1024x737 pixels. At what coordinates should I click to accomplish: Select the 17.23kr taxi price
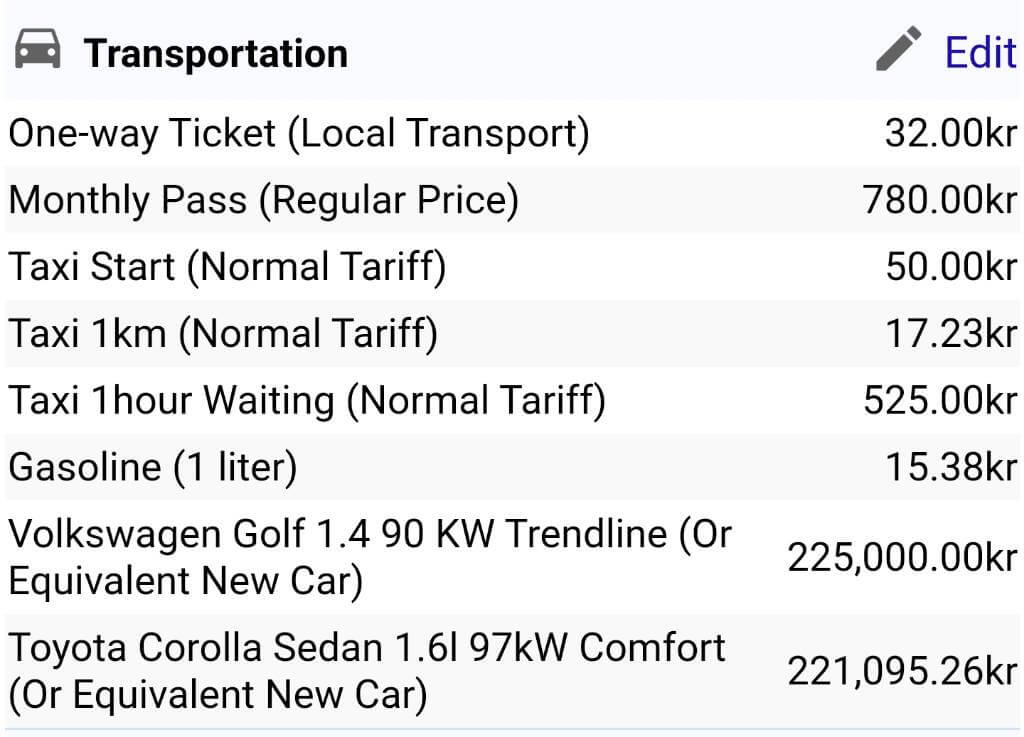[951, 334]
